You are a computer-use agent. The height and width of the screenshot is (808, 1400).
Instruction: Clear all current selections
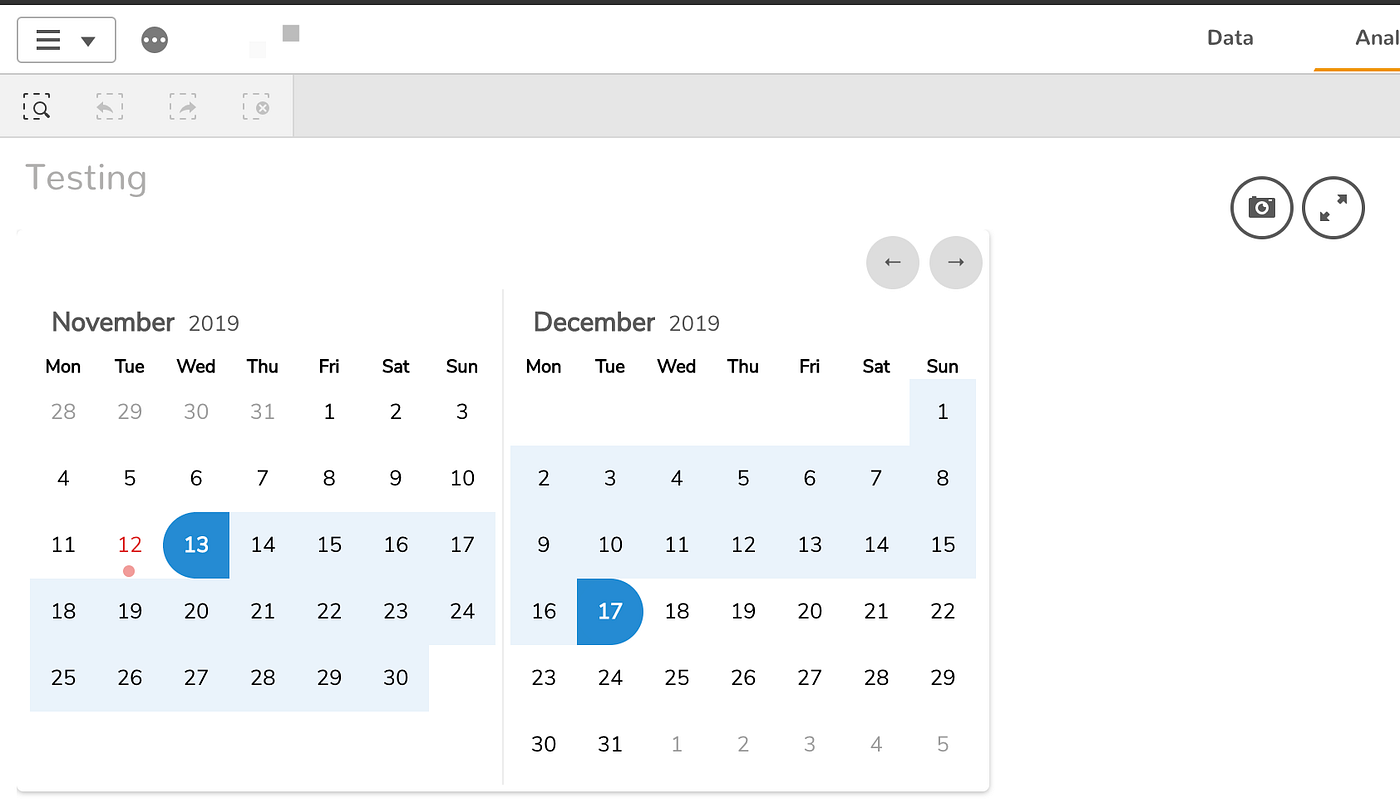click(x=256, y=106)
